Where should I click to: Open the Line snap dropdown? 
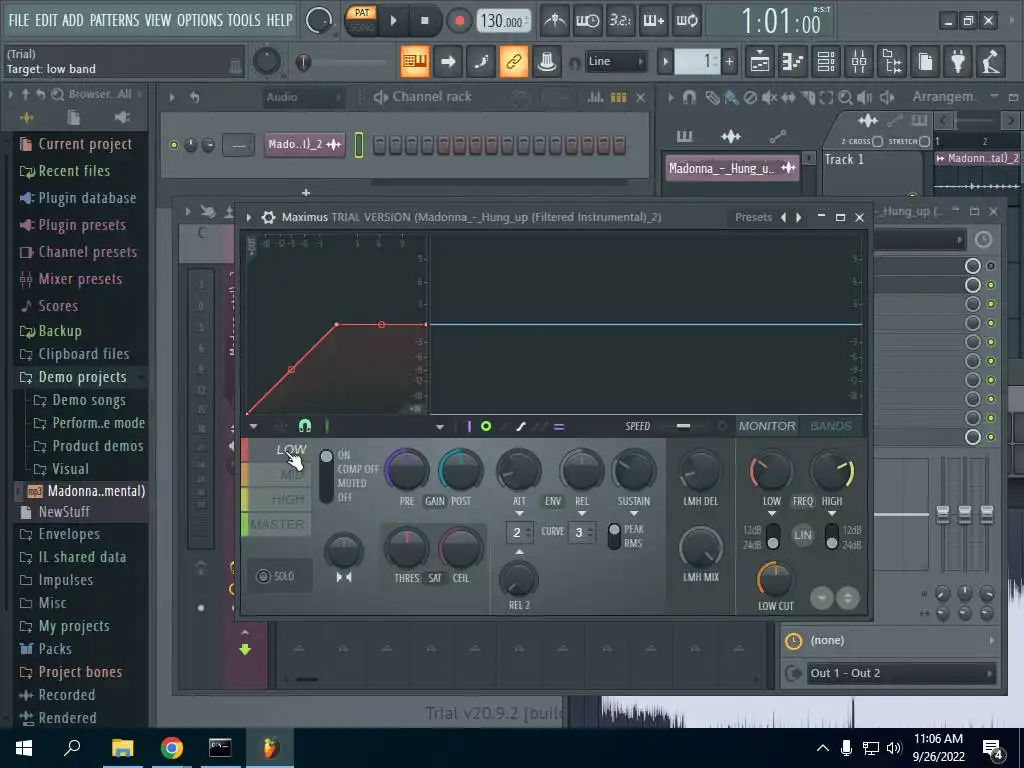click(x=615, y=61)
